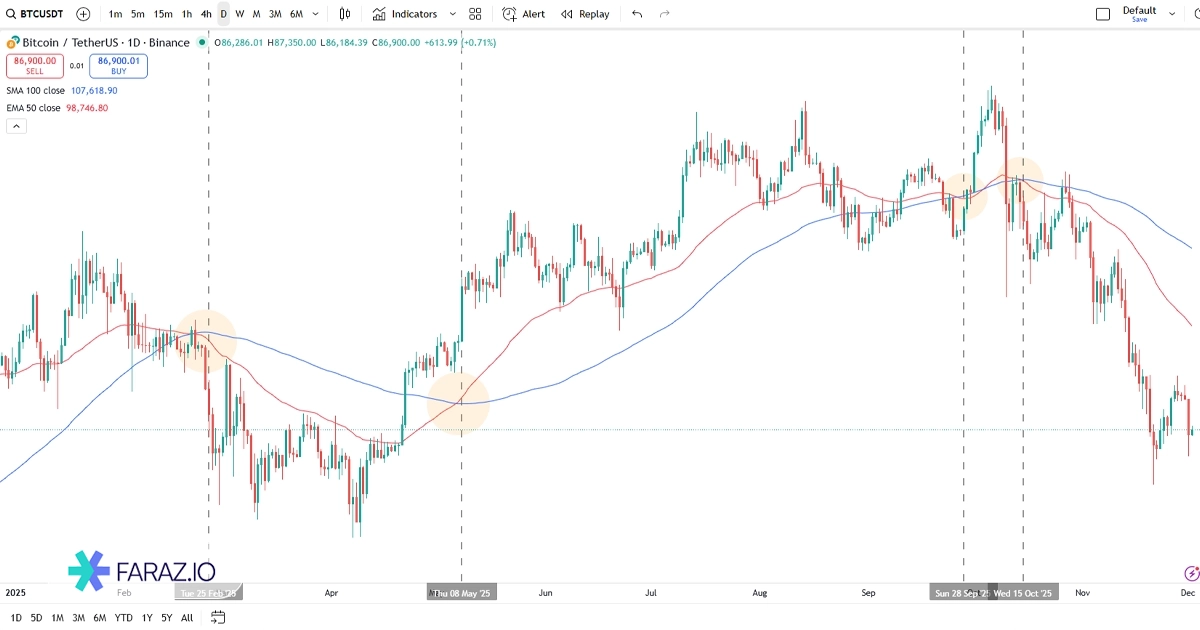Viewport: 1200px width, 630px height.
Task: Click the redo arrow icon
Action: point(665,14)
